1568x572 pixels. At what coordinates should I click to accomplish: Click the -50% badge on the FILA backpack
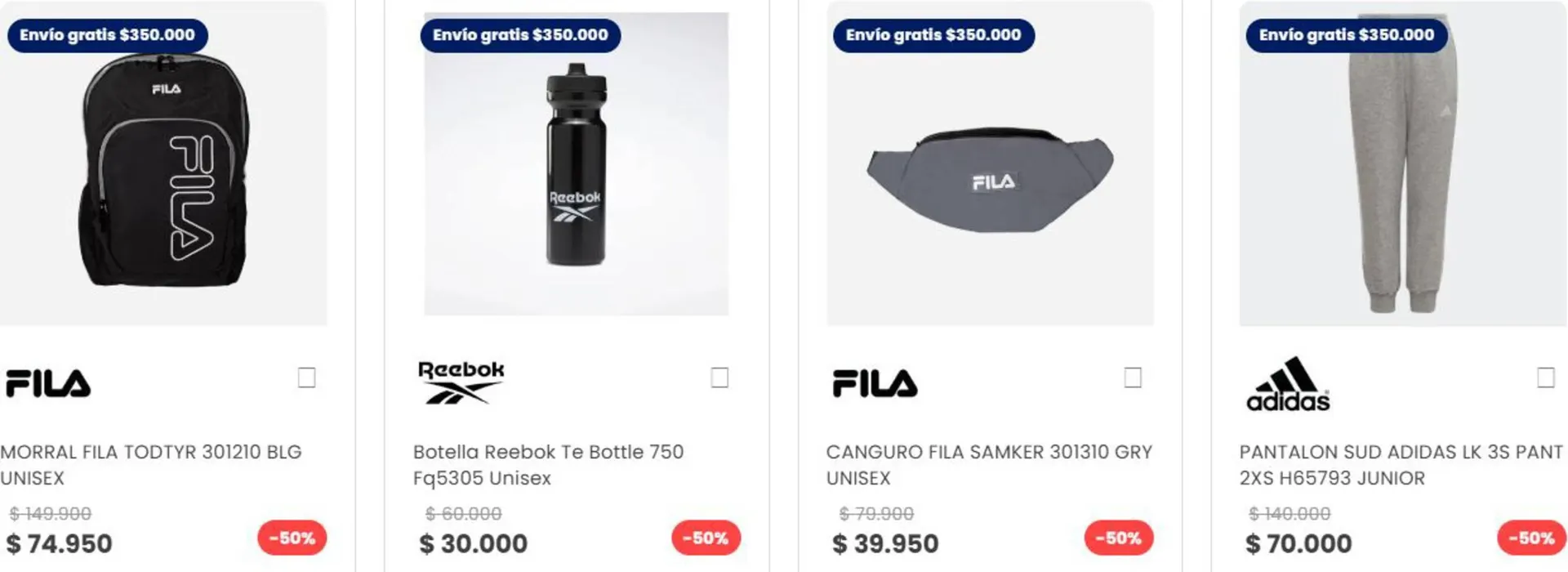tap(292, 538)
